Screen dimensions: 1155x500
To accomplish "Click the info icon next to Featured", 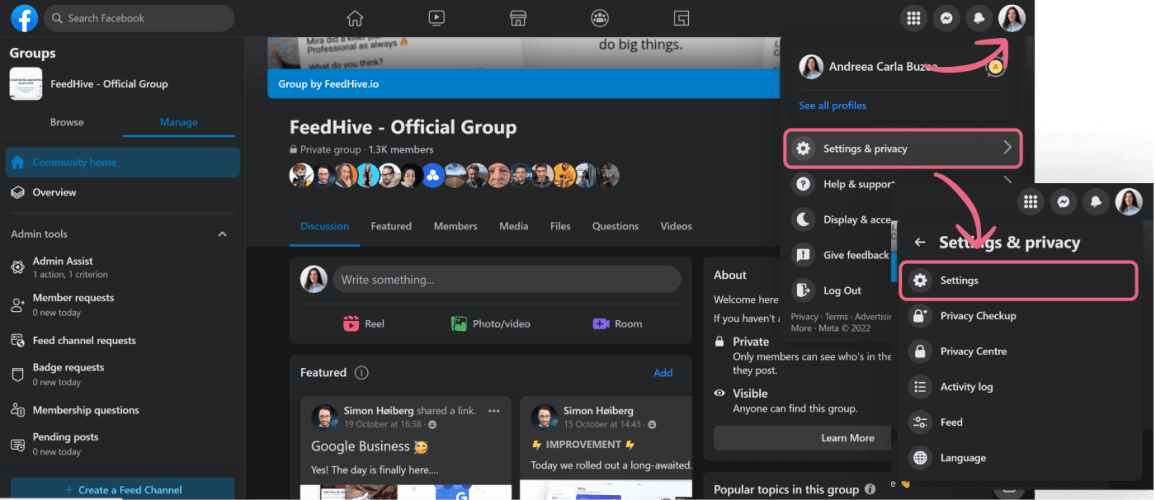I will (x=361, y=373).
